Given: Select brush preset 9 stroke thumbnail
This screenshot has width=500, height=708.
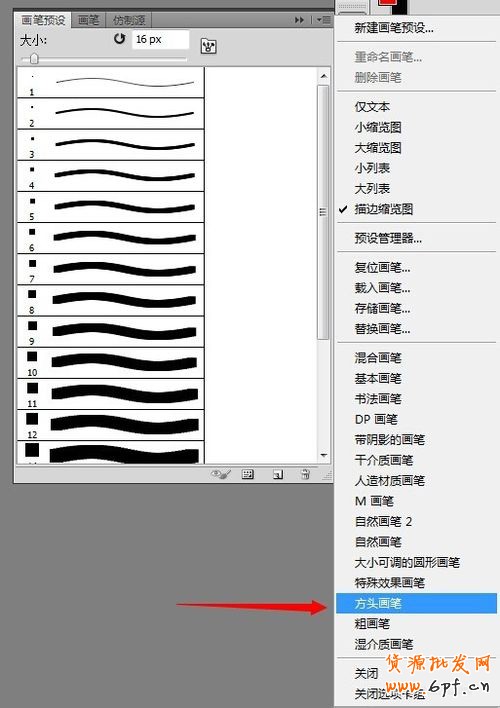Looking at the screenshot, I should coord(111,331).
